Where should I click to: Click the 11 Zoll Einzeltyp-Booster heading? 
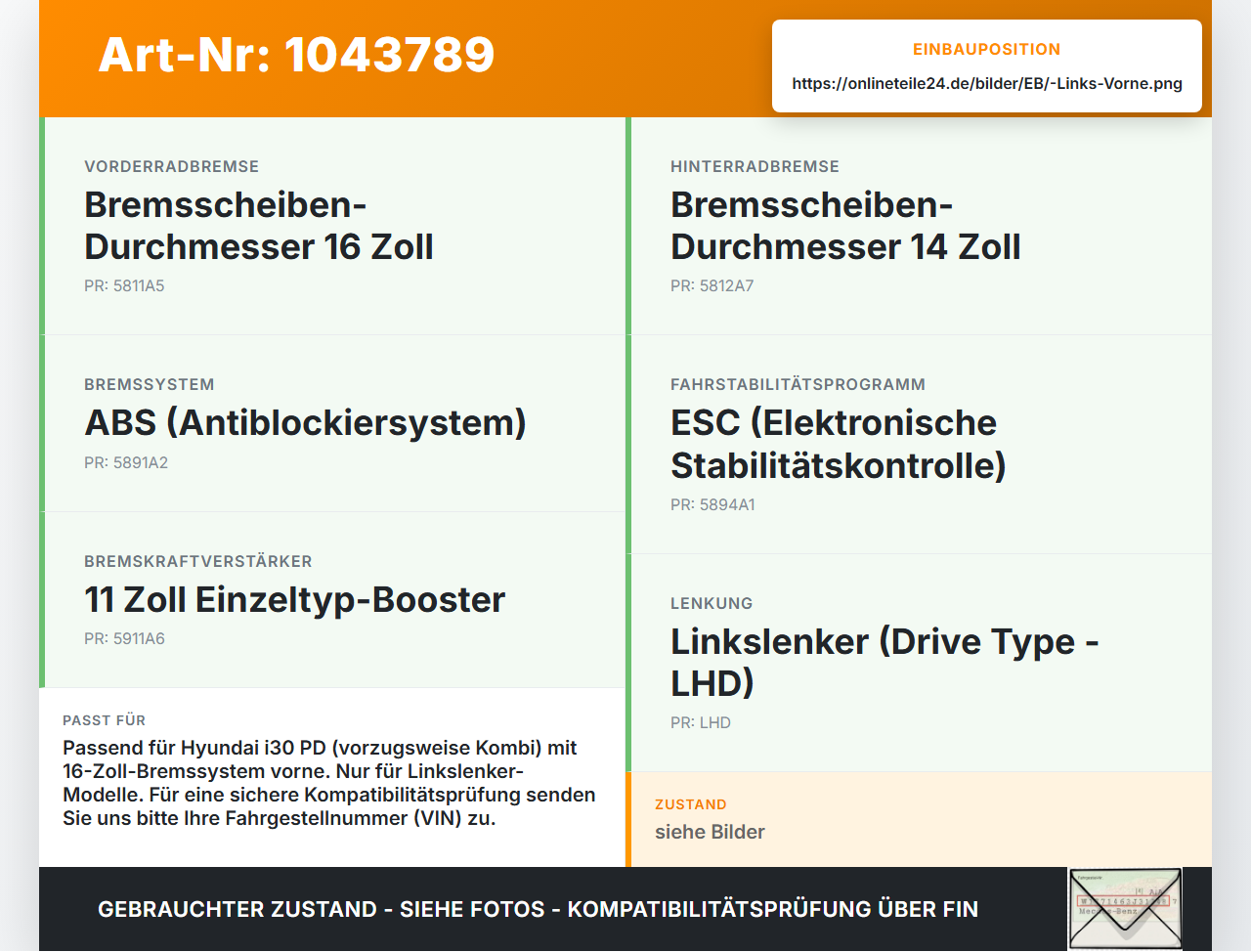(294, 600)
